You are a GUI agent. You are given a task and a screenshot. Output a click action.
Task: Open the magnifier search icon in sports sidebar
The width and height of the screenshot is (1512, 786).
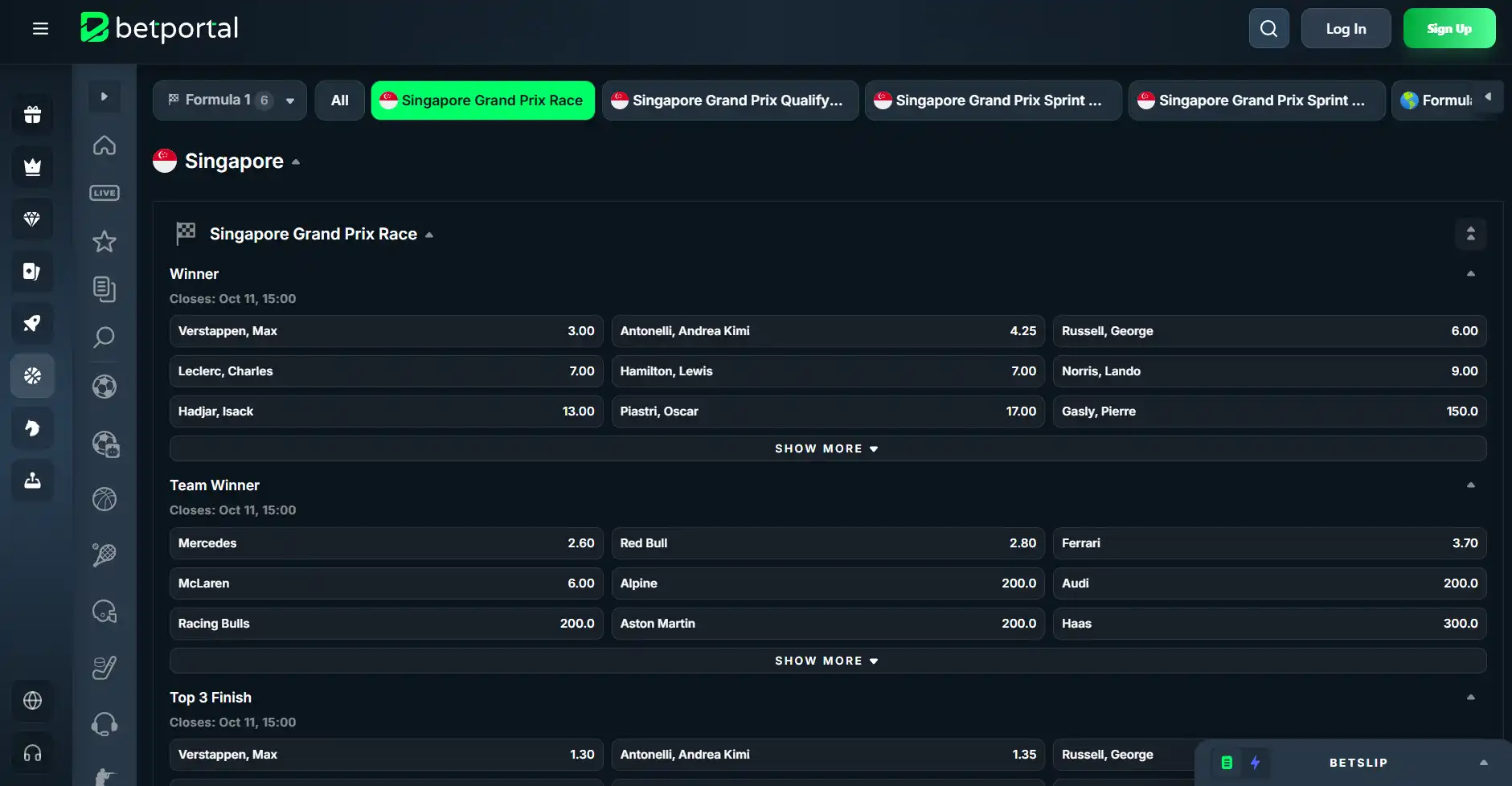pyautogui.click(x=104, y=337)
